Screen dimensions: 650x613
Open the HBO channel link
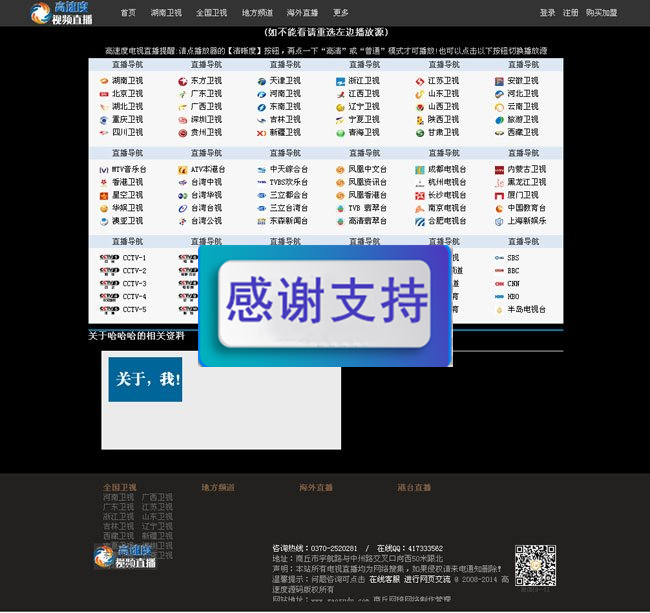coord(513,297)
